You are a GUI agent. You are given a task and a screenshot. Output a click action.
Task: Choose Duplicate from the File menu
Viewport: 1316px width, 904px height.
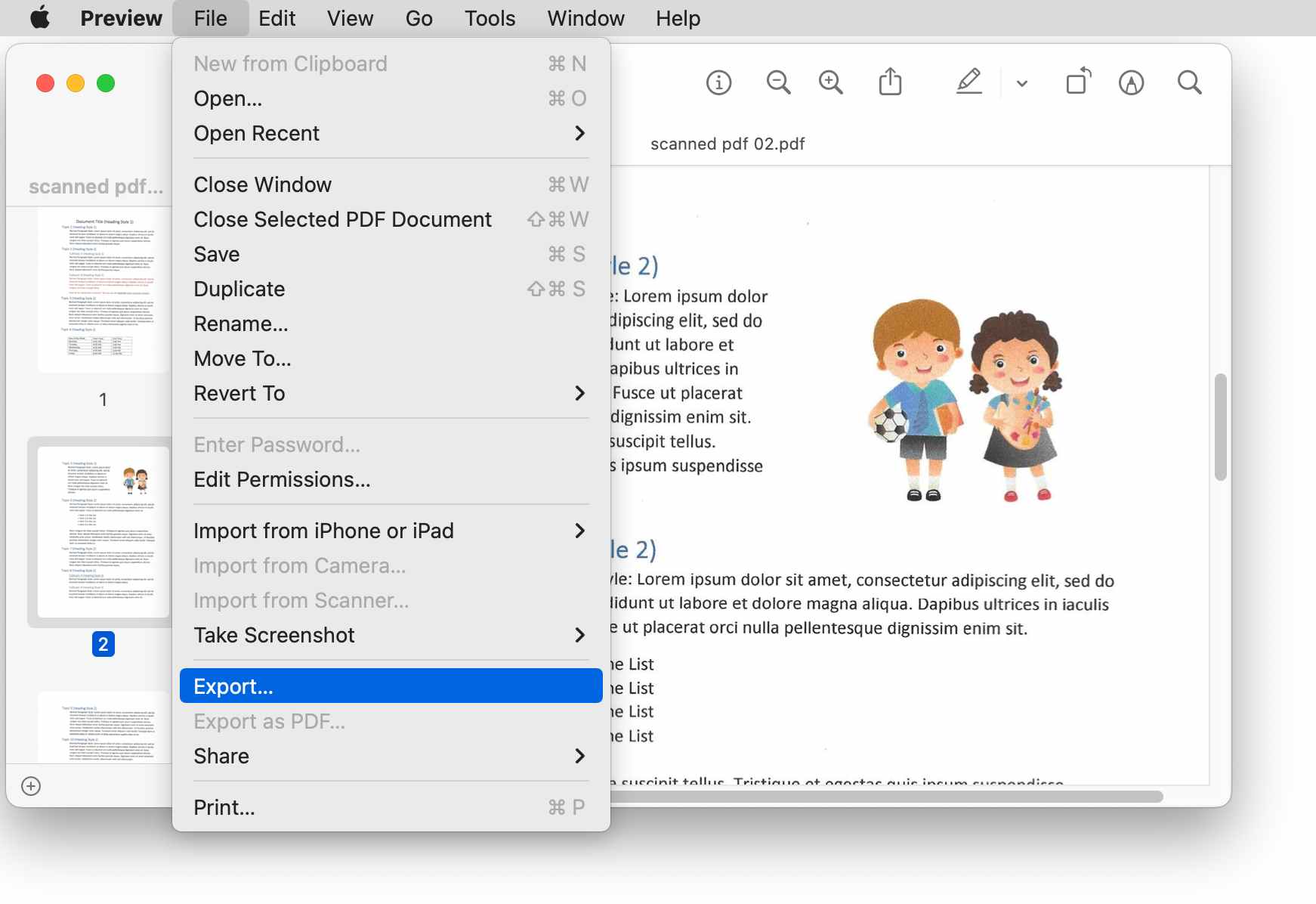point(239,289)
